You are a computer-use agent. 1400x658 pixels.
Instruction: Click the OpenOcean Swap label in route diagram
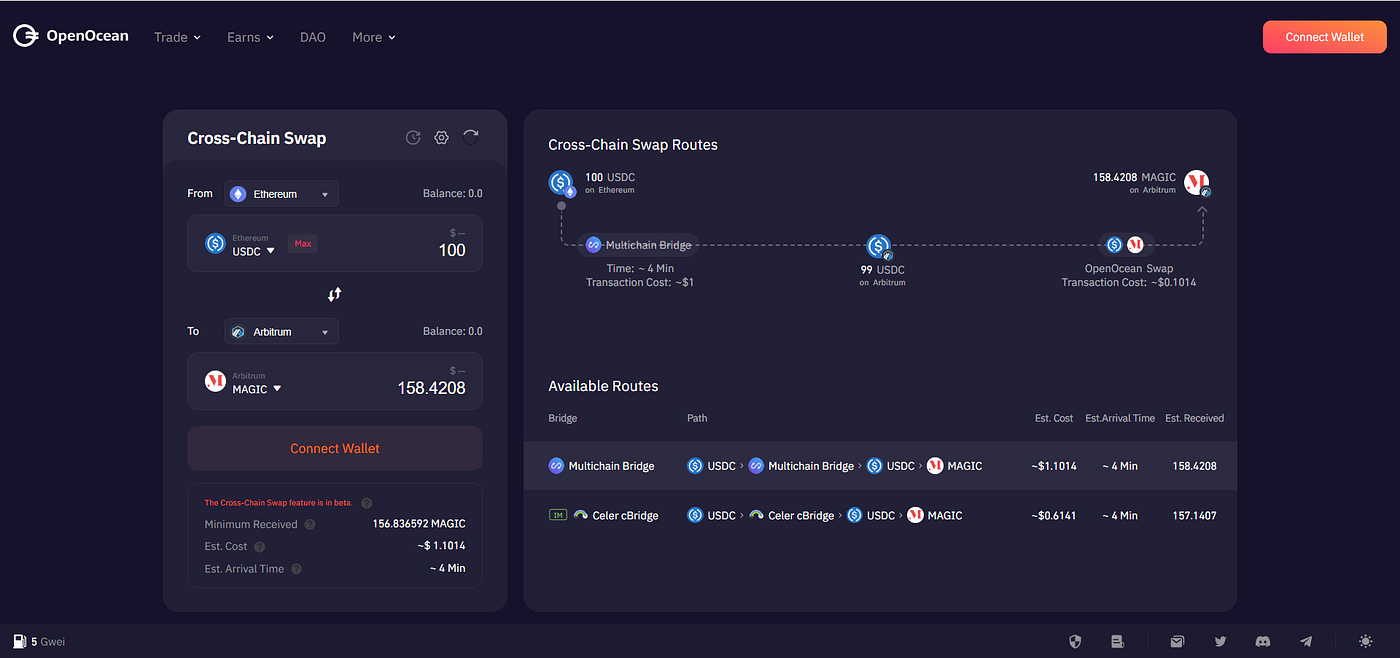point(1129,268)
